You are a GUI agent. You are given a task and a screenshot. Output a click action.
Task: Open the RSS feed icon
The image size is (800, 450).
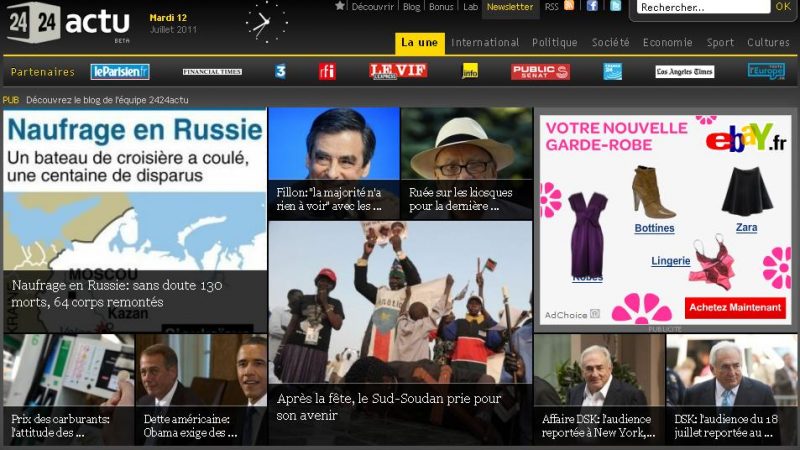pyautogui.click(x=569, y=6)
